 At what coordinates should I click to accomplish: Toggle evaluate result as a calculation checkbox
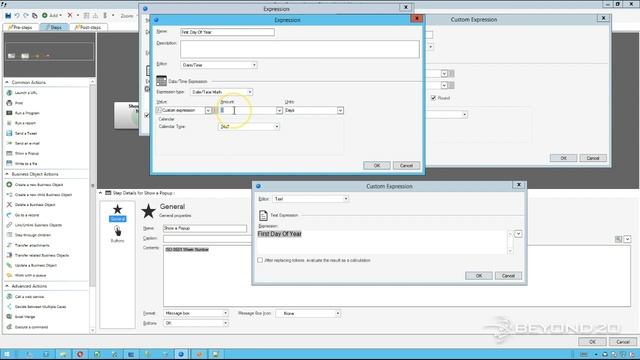pos(260,260)
